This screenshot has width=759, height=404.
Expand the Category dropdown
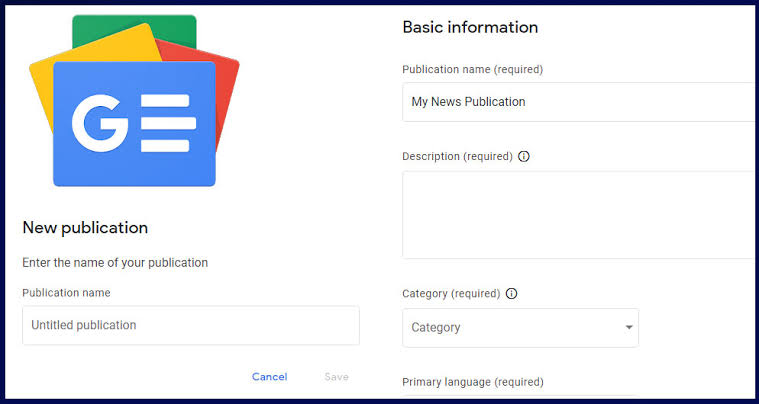click(x=520, y=328)
